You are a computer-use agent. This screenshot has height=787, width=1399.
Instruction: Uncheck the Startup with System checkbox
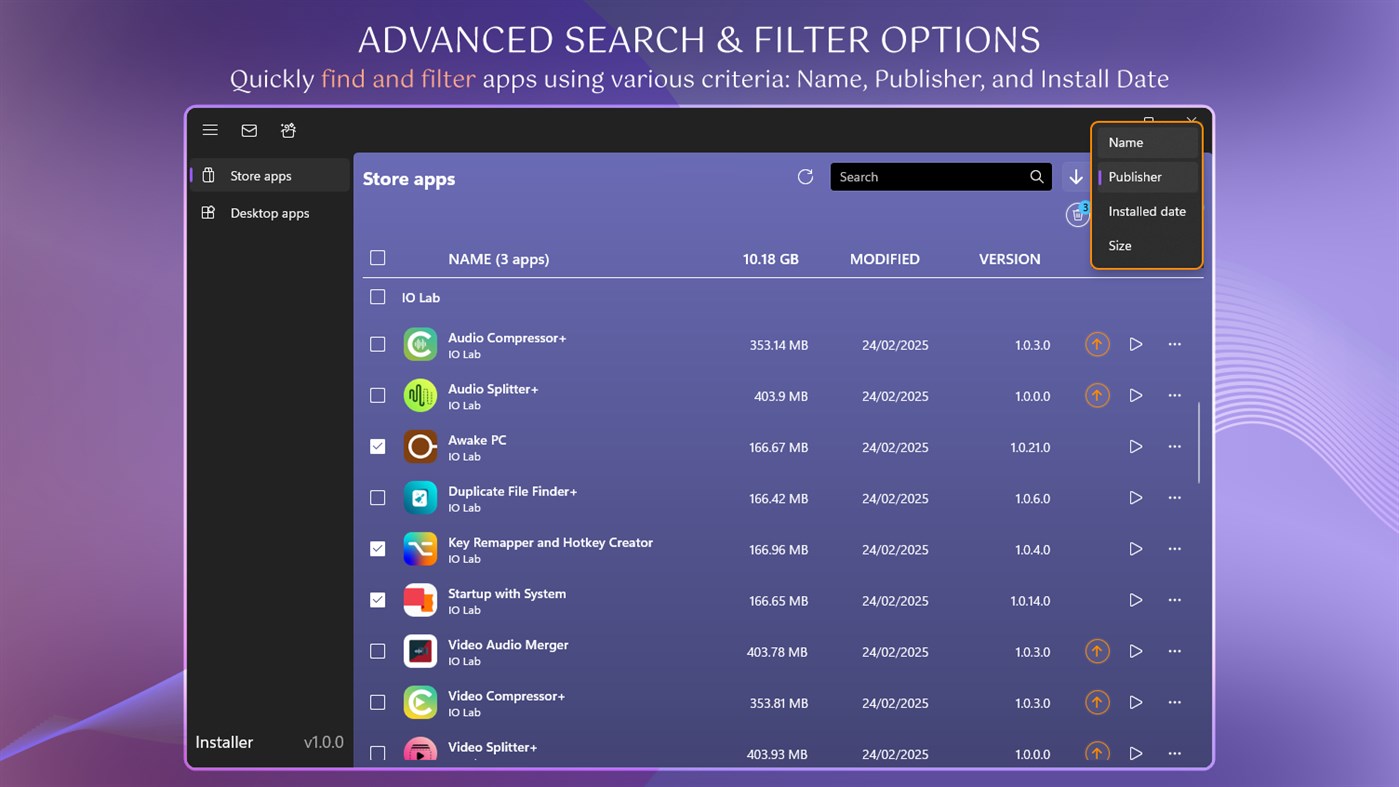point(378,600)
